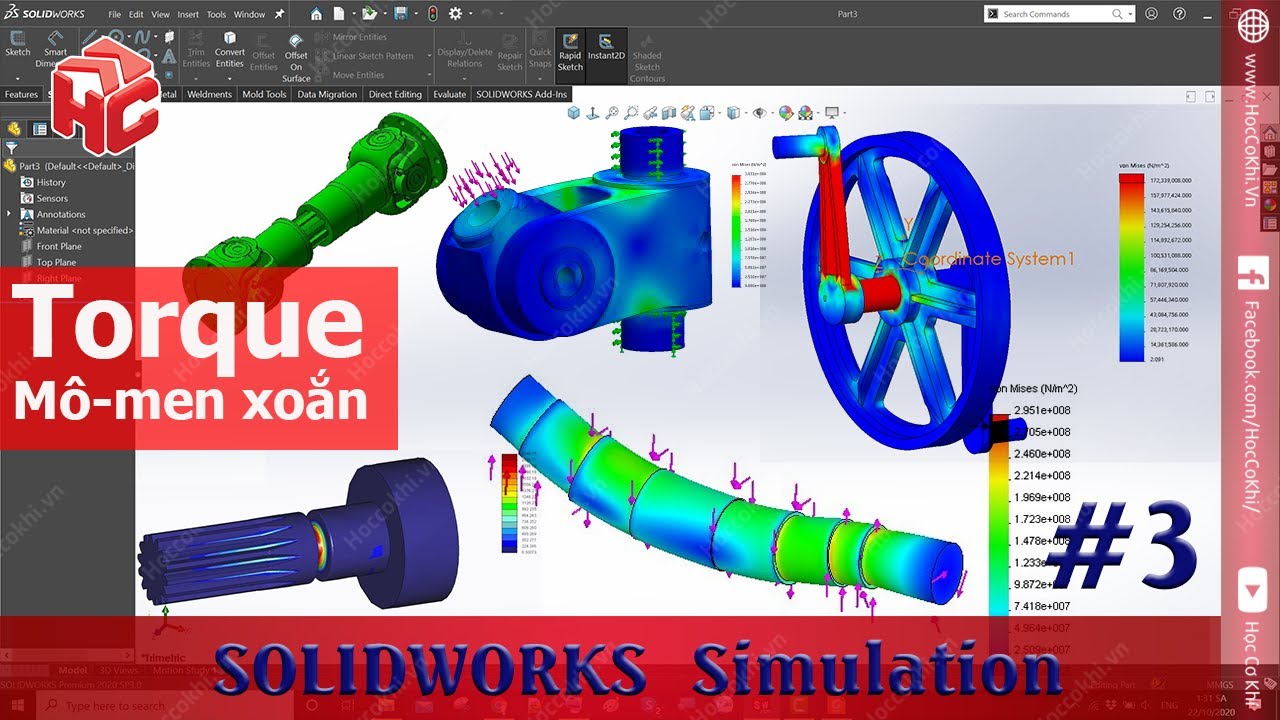The height and width of the screenshot is (720, 1280).
Task: Open the Edit menu
Action: tap(136, 15)
